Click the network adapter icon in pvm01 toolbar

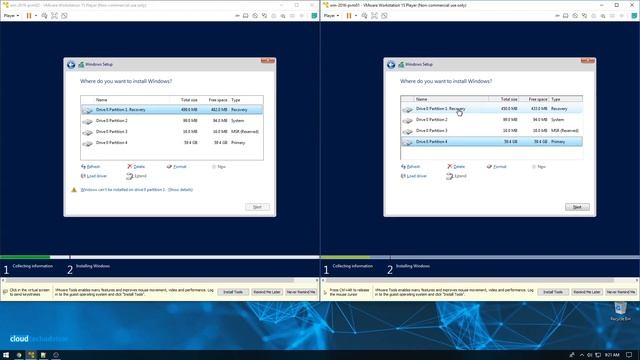pos(584,16)
